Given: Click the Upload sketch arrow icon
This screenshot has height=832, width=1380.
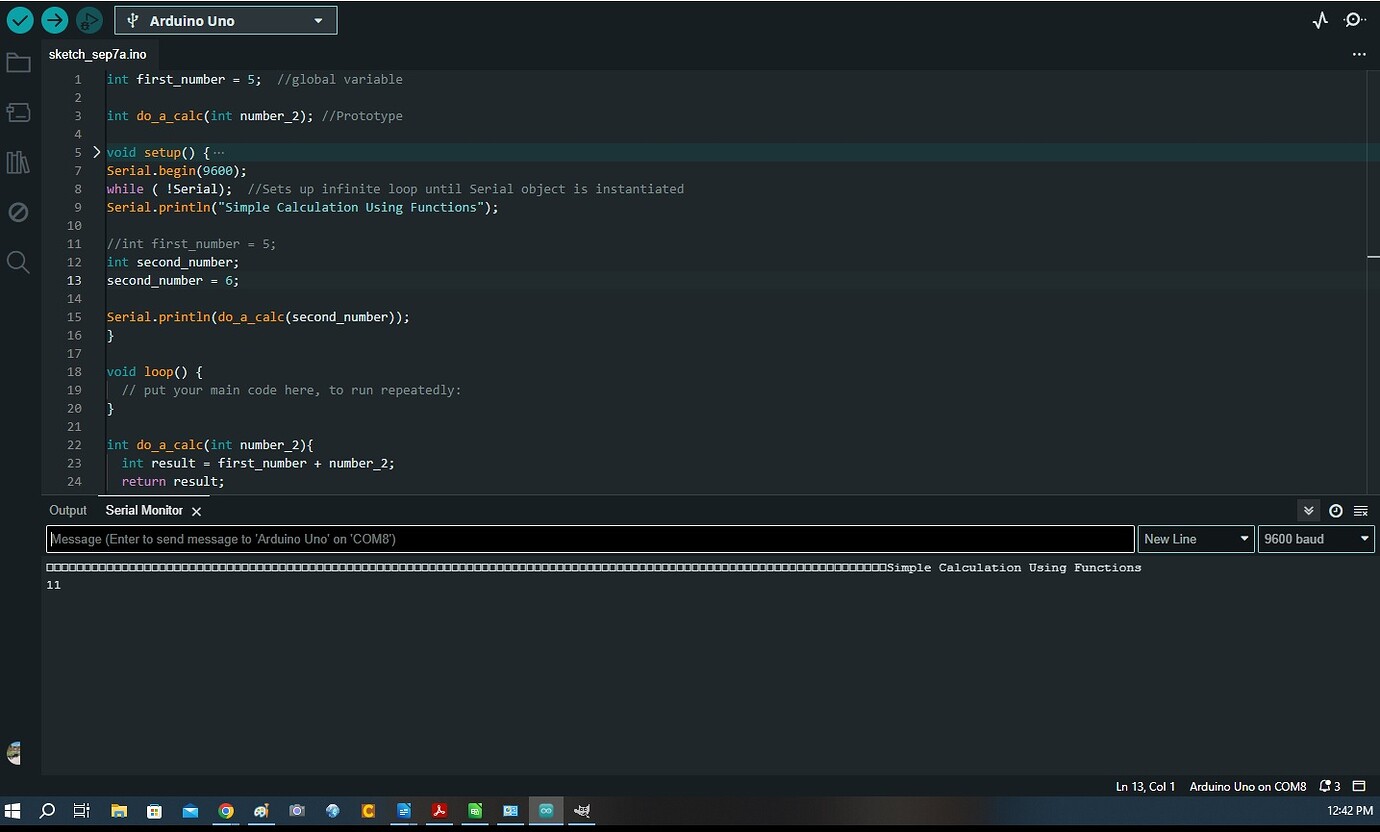Looking at the screenshot, I should [x=55, y=20].
